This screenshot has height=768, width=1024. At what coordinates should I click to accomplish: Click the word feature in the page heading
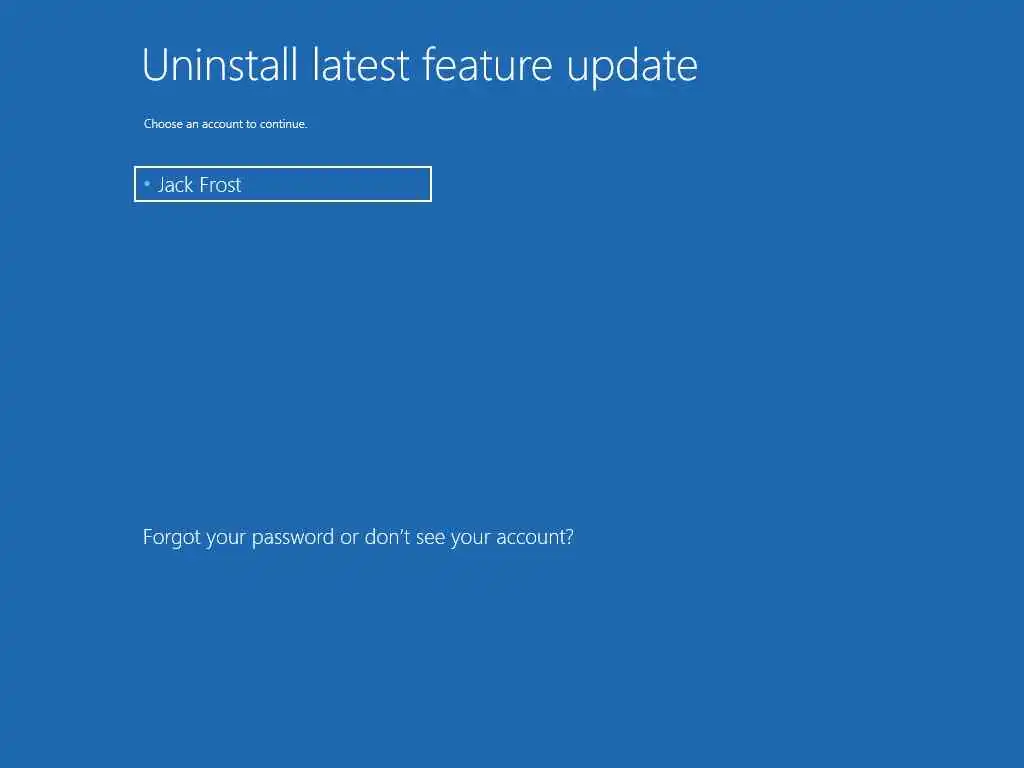(487, 65)
